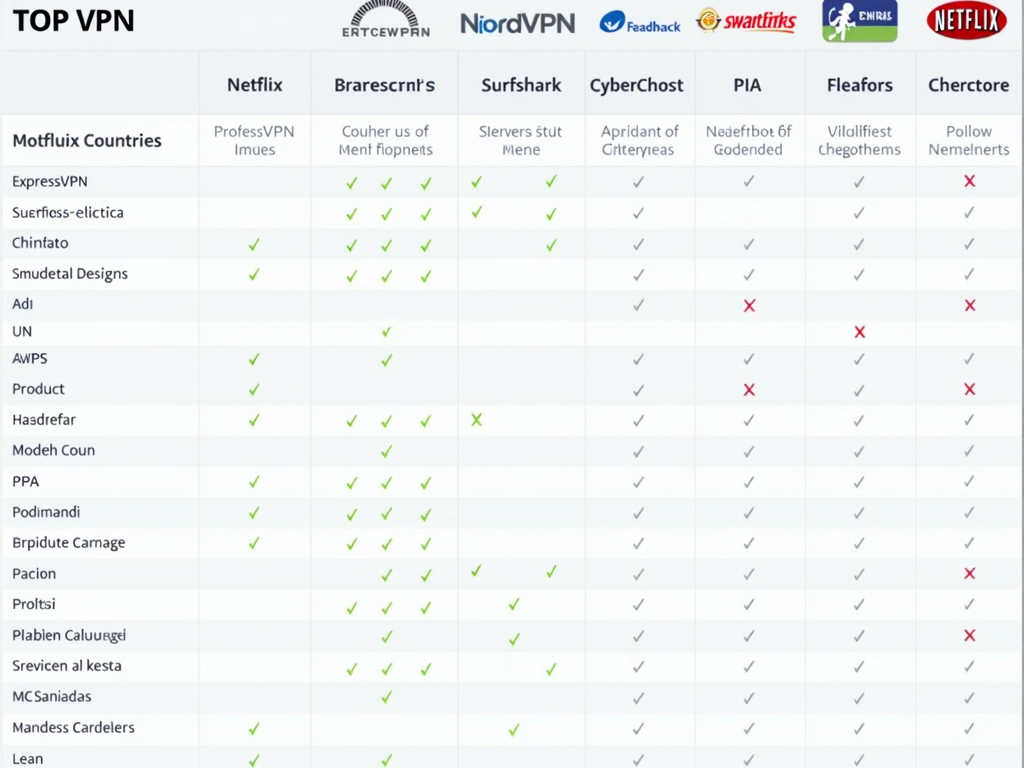This screenshot has height=768, width=1024.
Task: Click the red X in the UN row under Fleafors
Action: (x=859, y=332)
